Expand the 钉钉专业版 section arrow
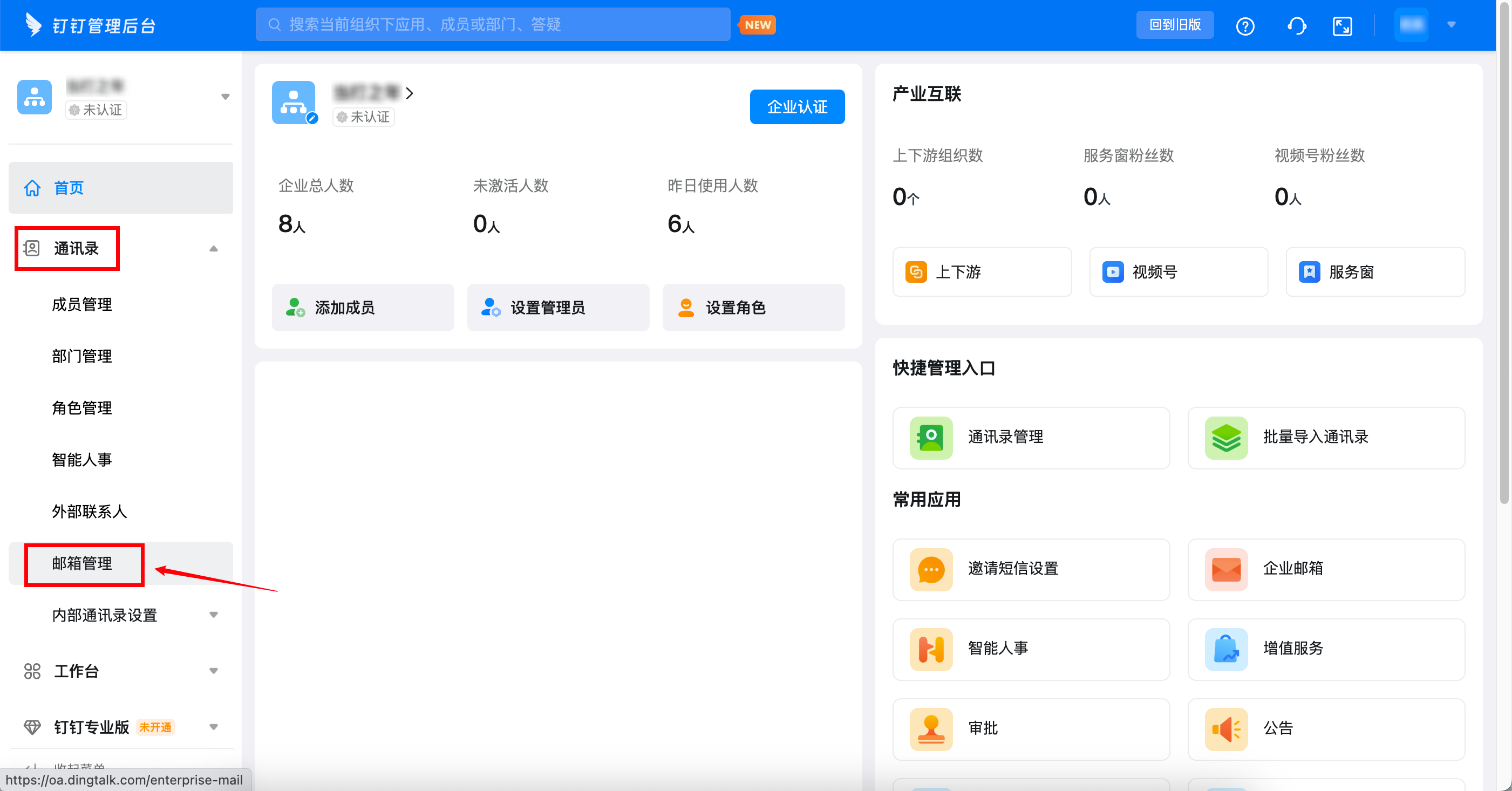This screenshot has width=1512, height=791. click(x=214, y=727)
